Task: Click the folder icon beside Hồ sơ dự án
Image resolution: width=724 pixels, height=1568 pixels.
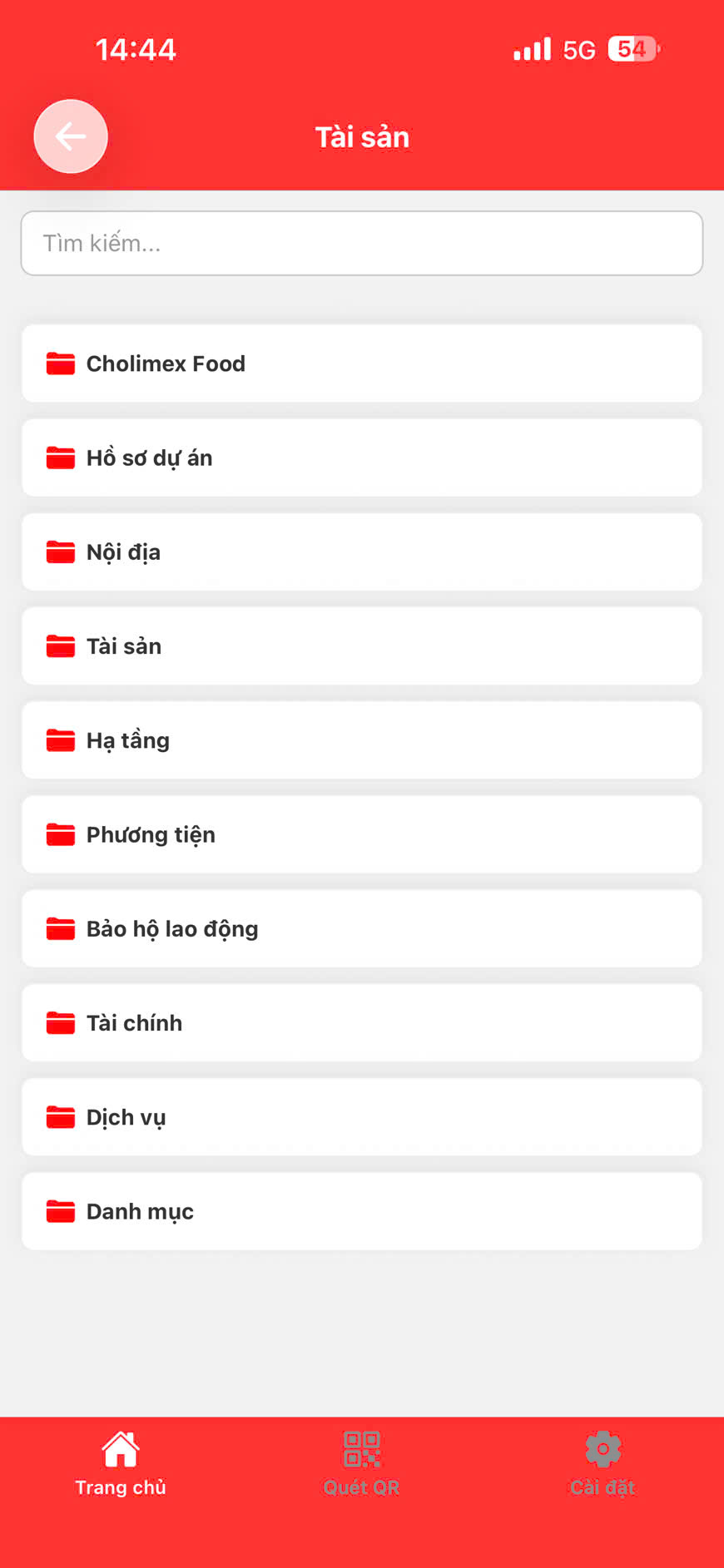Action: click(x=61, y=458)
